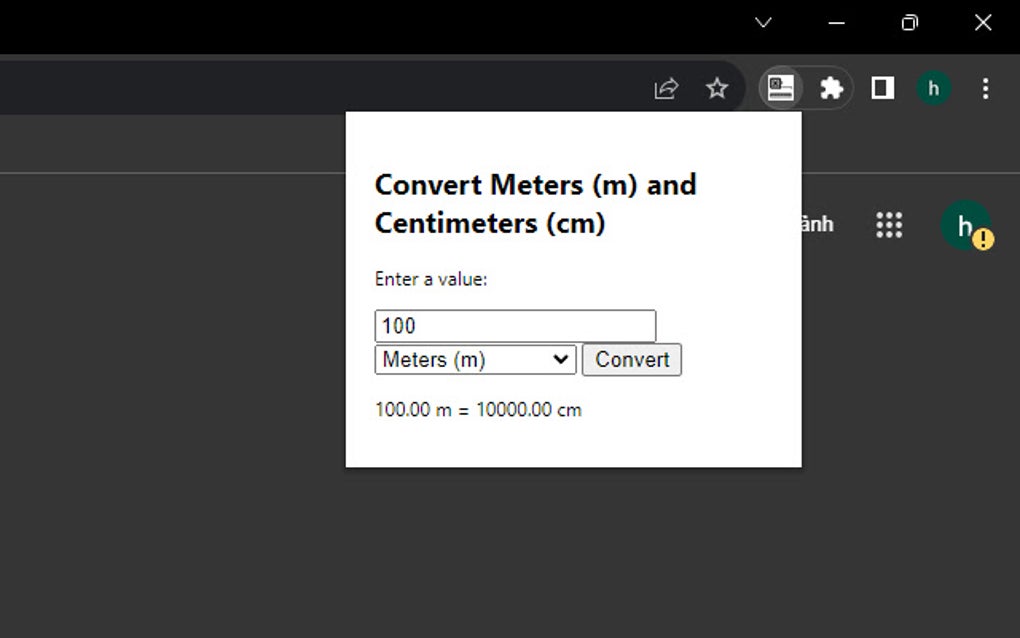Viewport: 1020px width, 638px height.
Task: Click the Google account avatar with warning badge
Action: [x=964, y=225]
